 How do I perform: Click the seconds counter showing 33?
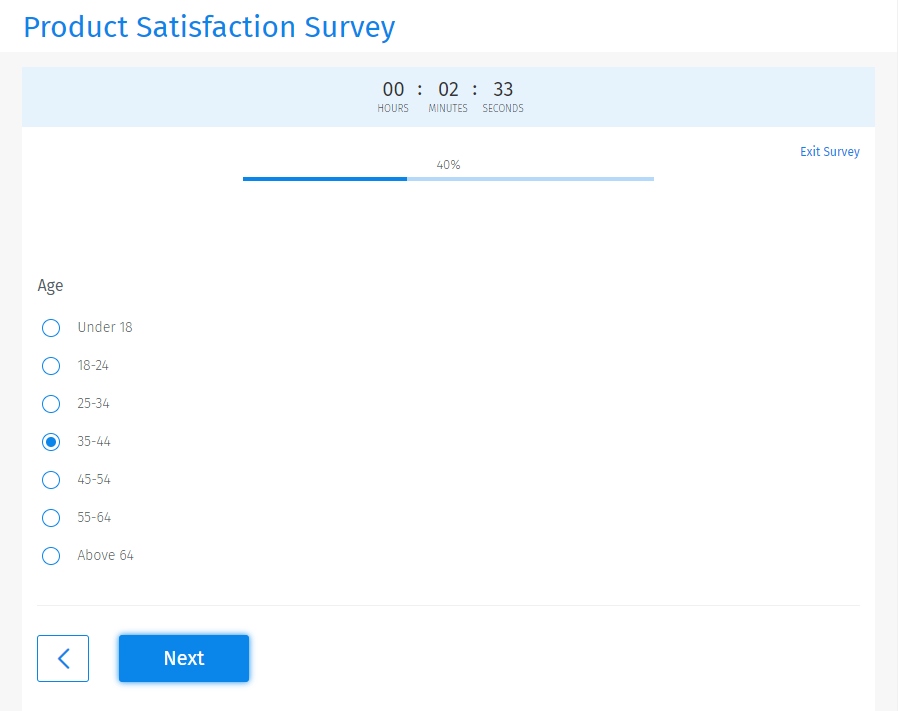click(502, 89)
